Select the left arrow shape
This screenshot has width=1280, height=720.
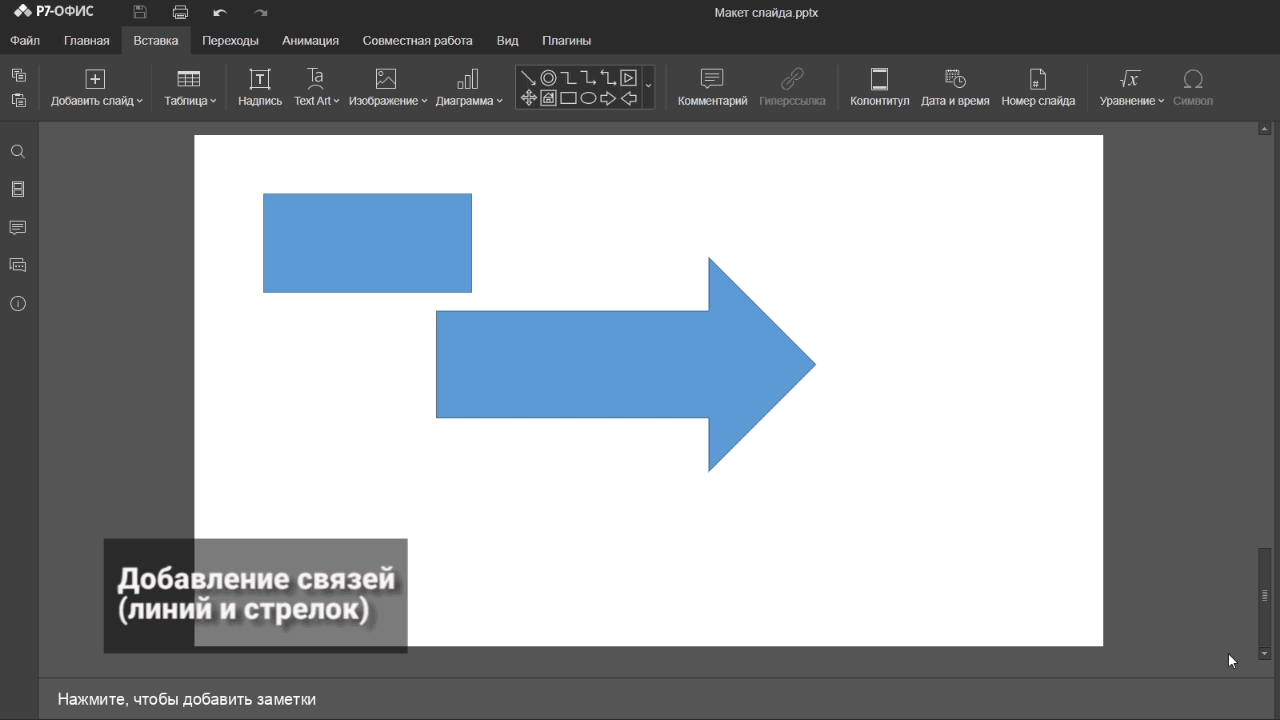pos(629,98)
